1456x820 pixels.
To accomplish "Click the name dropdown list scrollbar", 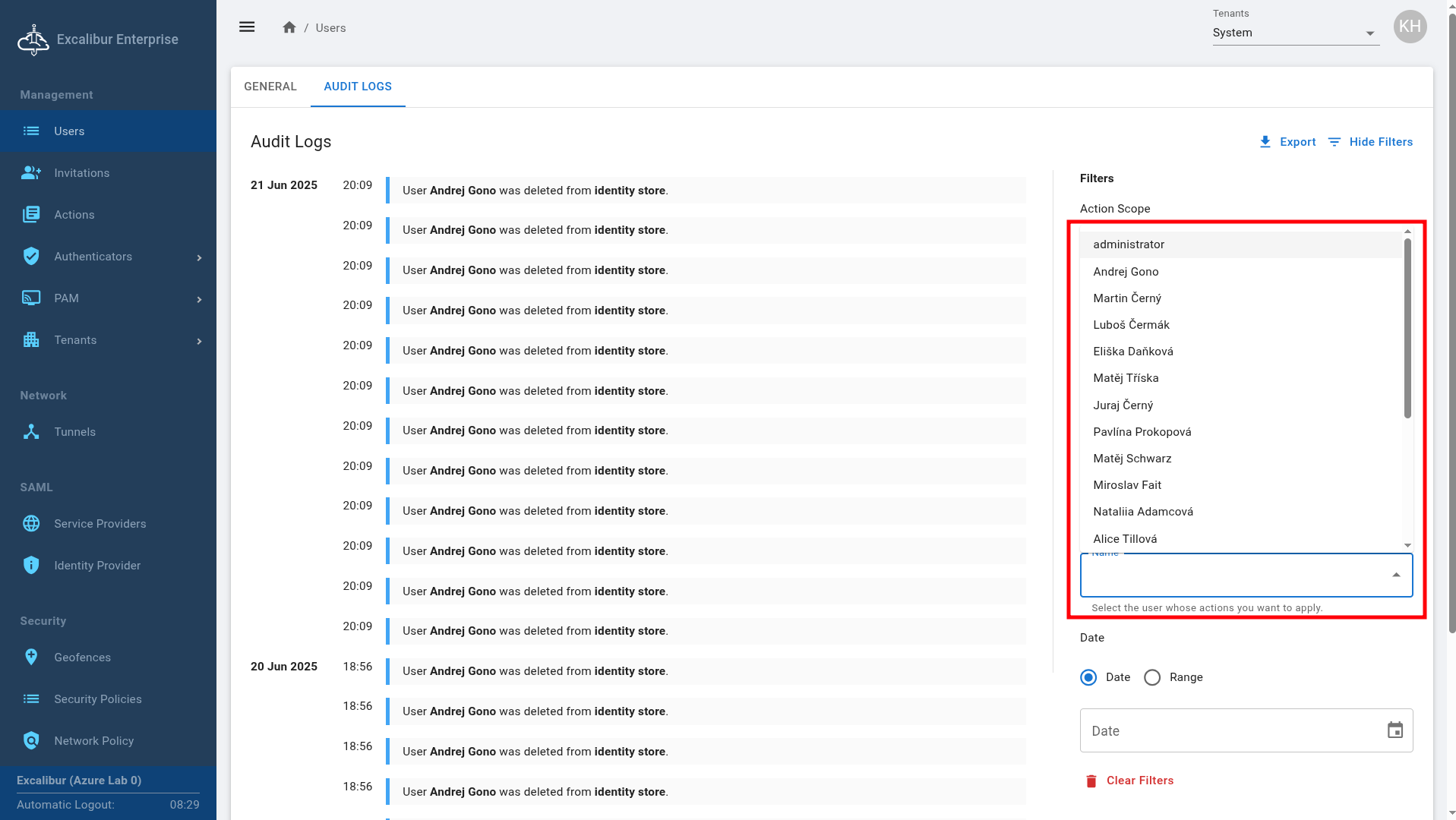I will tap(1407, 328).
